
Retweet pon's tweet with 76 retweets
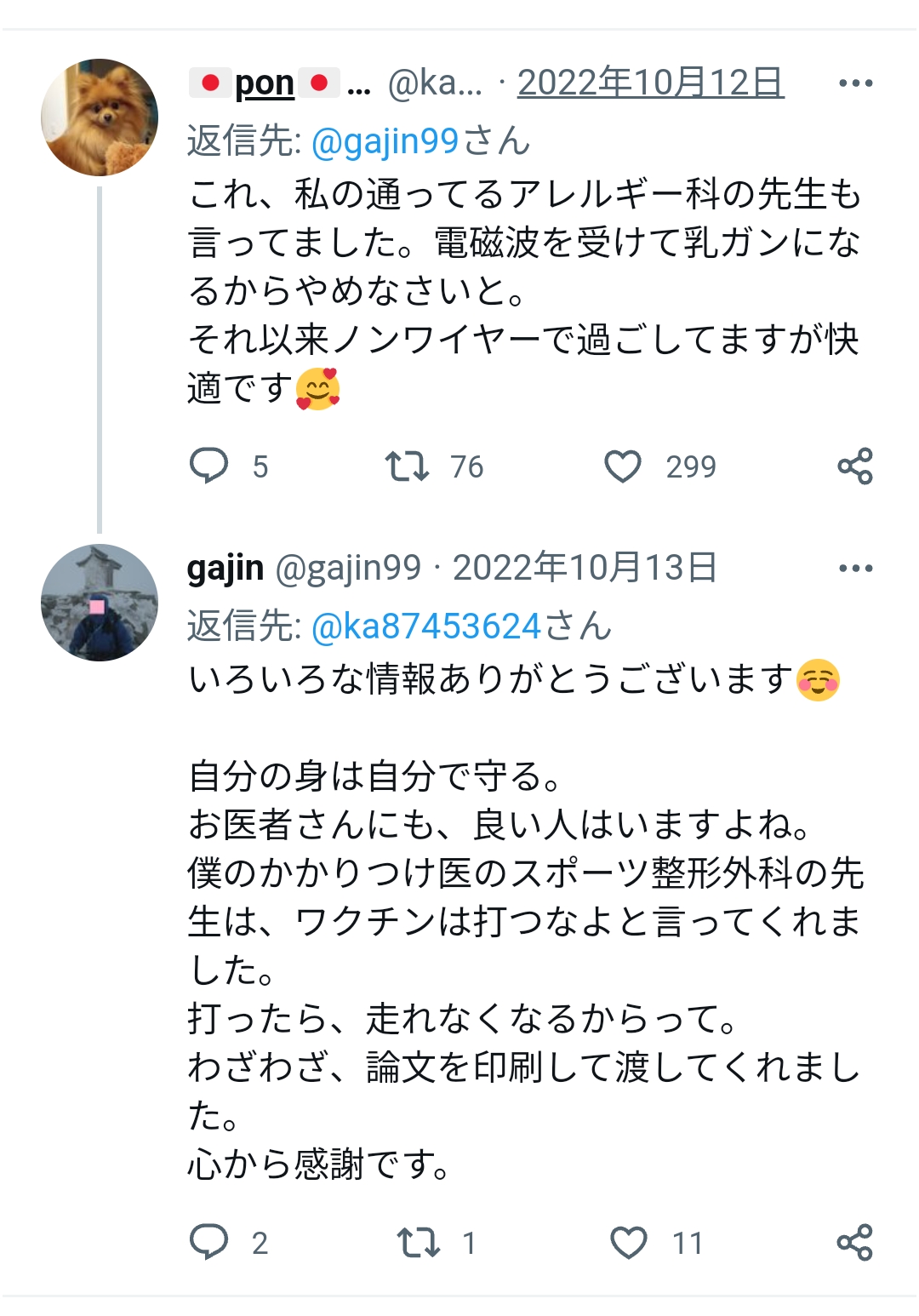pyautogui.click(x=407, y=466)
